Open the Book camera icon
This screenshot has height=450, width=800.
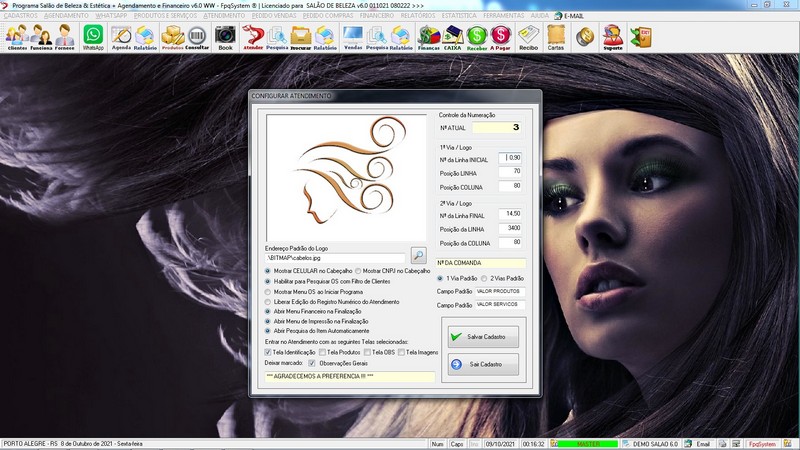click(x=225, y=37)
